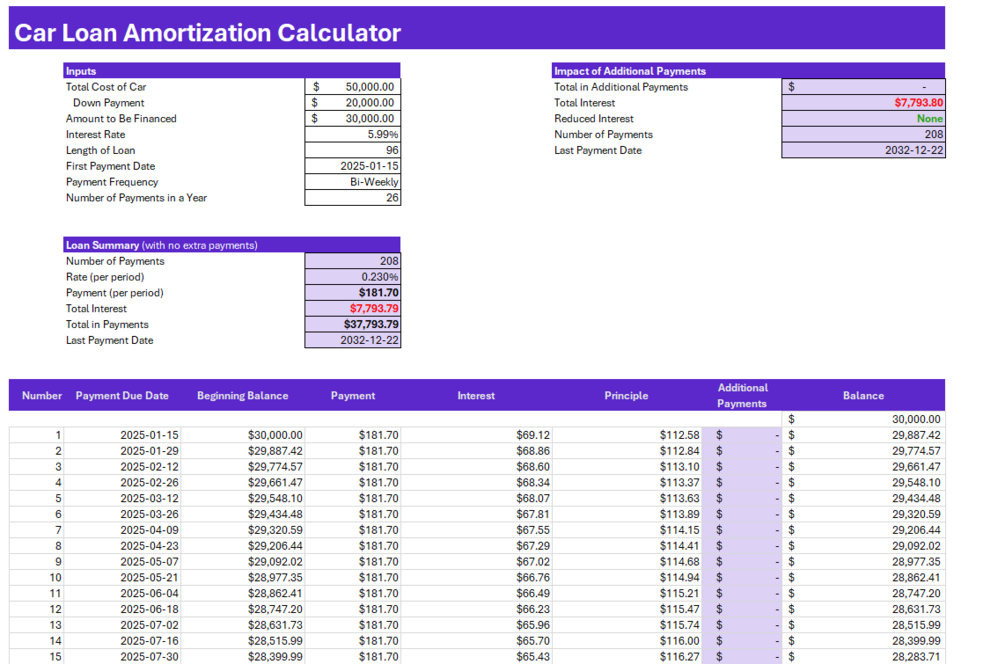Viewport: 1005px width, 664px height.
Task: Click payment due date 2025-04-09
Action: pos(122,530)
